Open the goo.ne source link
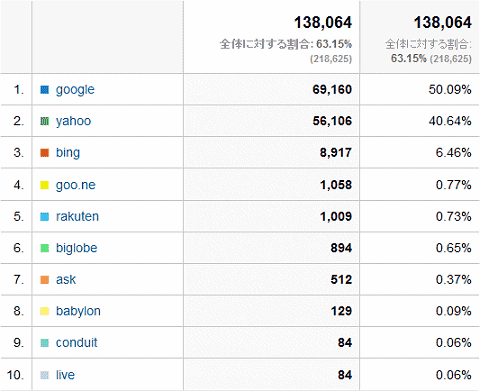The image size is (480, 391). tap(76, 185)
